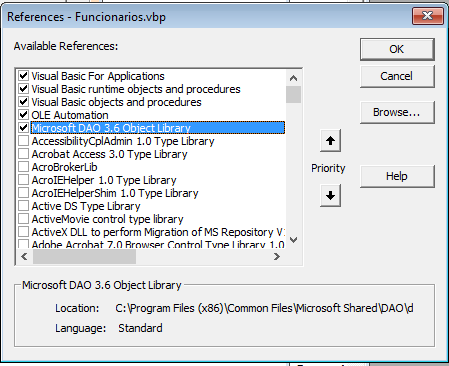Click the vertical scrollbar thumb

(x=293, y=95)
